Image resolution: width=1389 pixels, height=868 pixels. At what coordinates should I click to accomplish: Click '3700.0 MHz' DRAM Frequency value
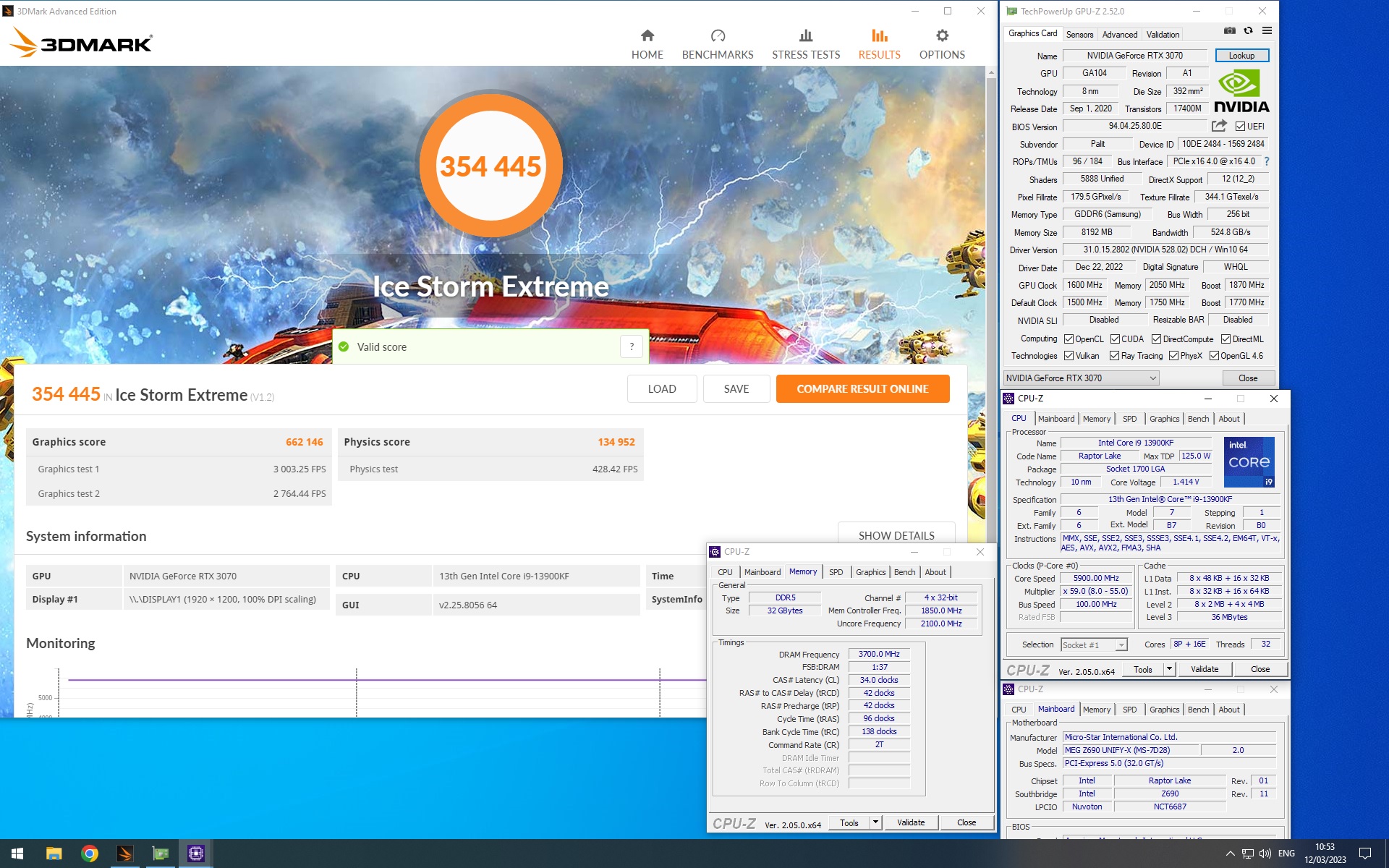[x=879, y=654]
